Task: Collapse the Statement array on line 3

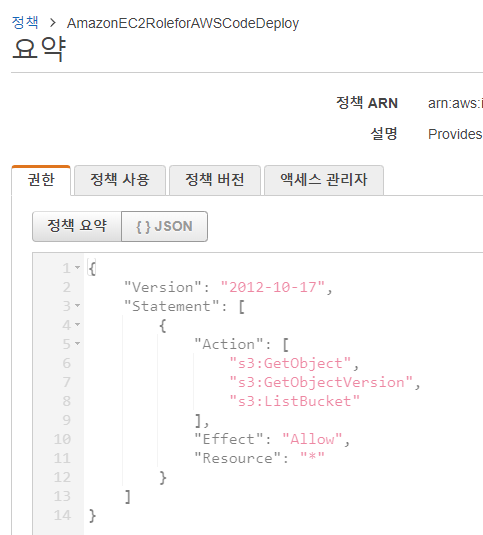Action: [78, 305]
